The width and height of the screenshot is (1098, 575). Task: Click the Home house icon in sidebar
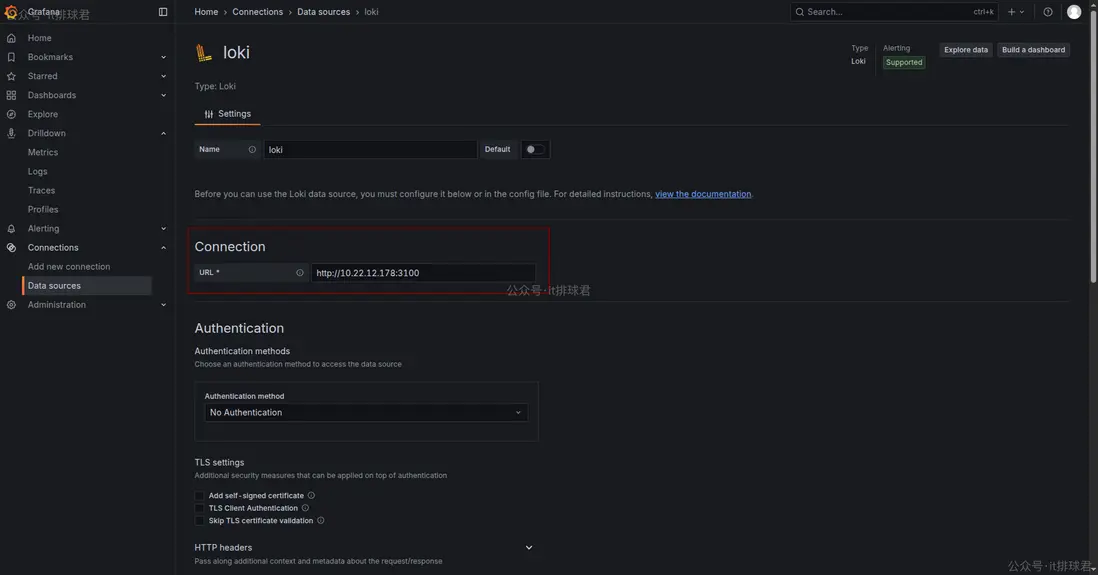[x=11, y=38]
